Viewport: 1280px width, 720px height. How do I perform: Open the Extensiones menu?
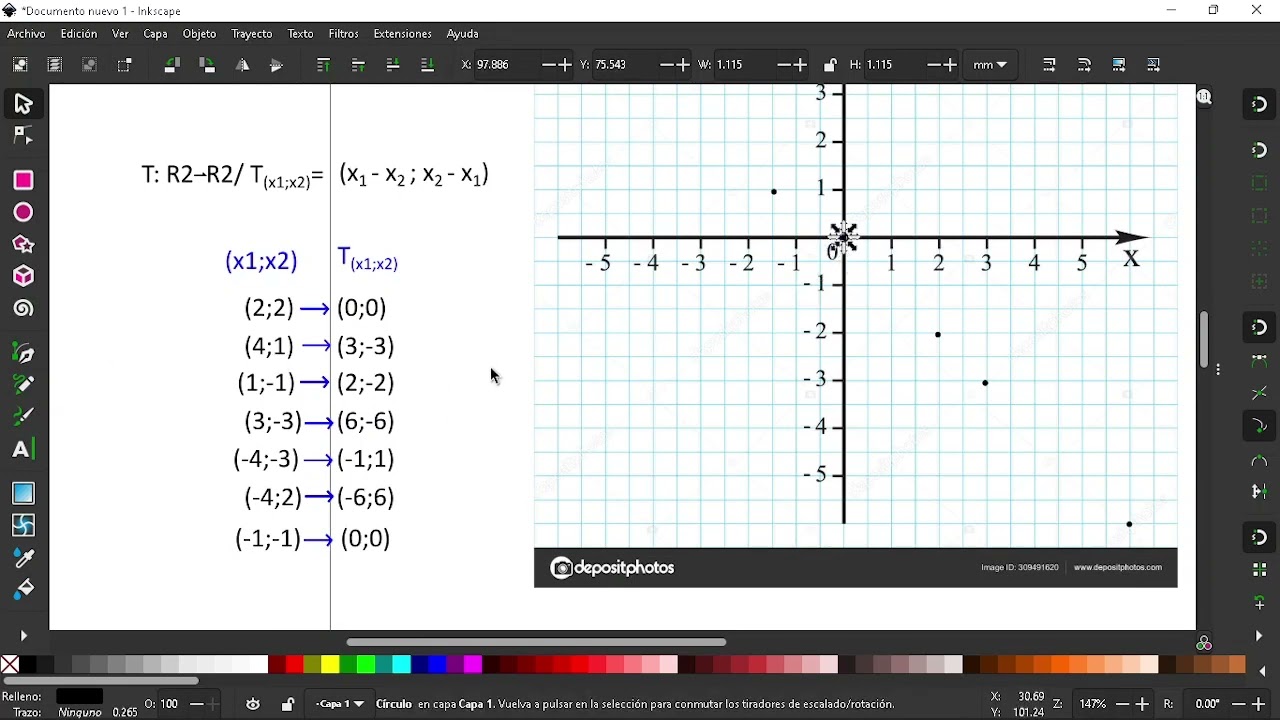402,34
